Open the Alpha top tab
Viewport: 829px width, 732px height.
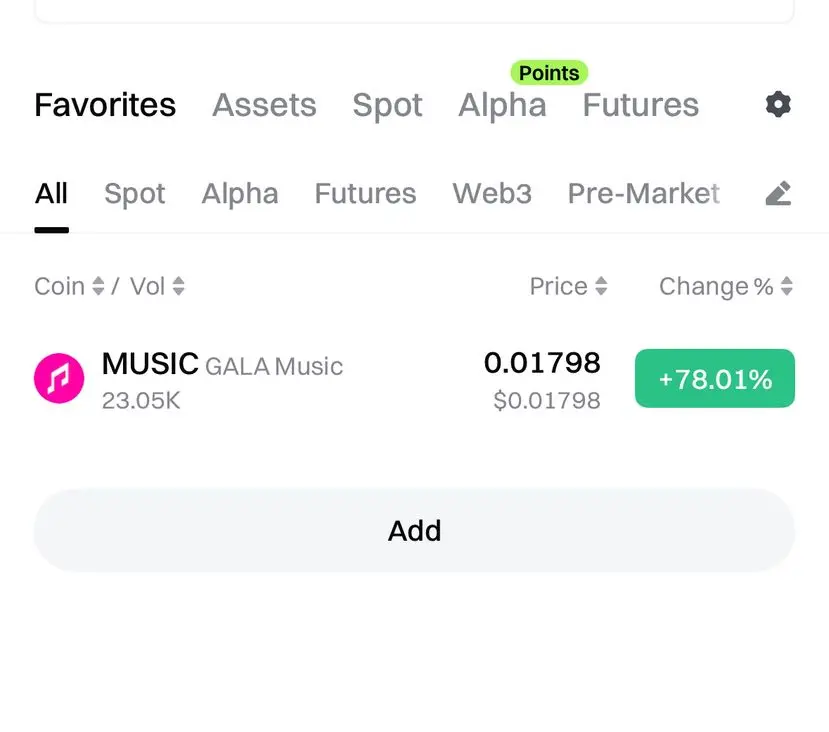tap(502, 105)
